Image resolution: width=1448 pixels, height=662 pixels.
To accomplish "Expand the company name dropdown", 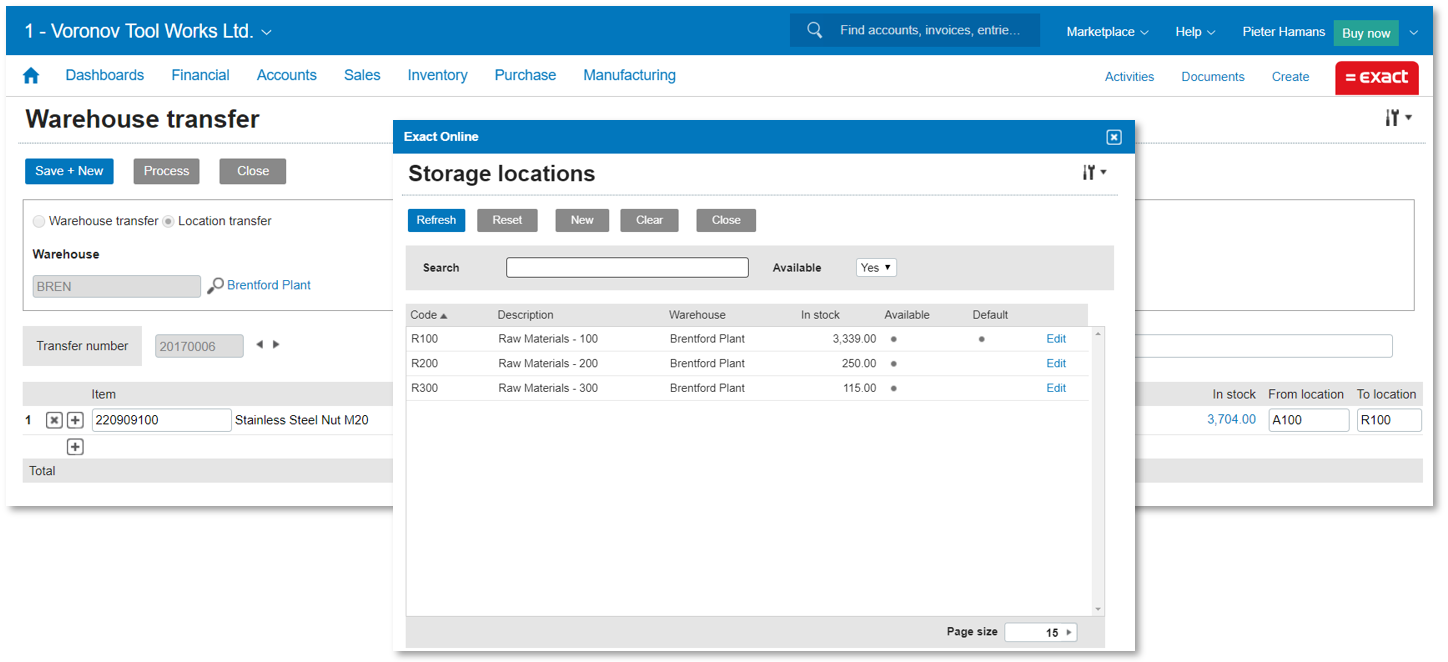I will [266, 32].
